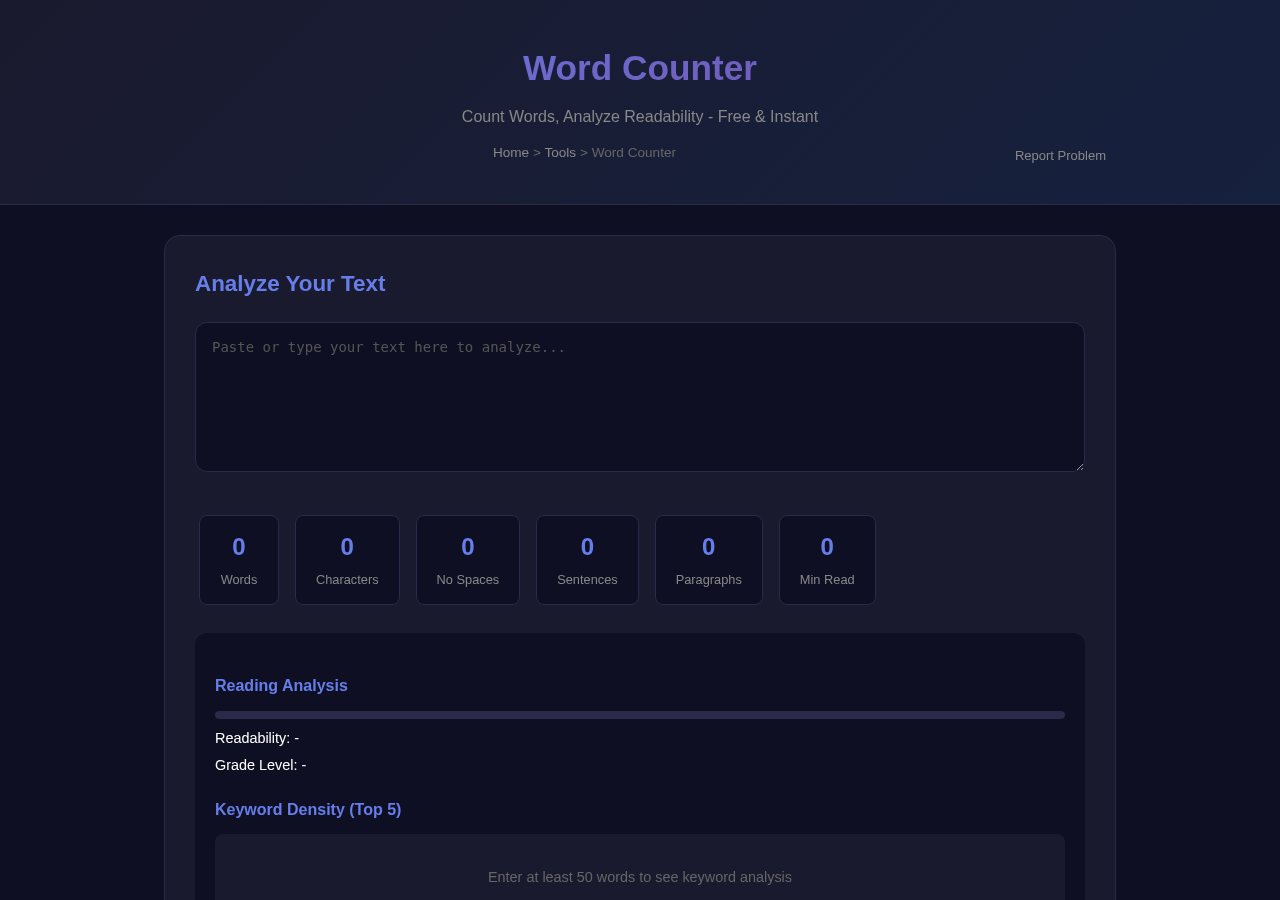Select the Sentences count card
Screen dimensions: 1280x900
click(x=587, y=560)
